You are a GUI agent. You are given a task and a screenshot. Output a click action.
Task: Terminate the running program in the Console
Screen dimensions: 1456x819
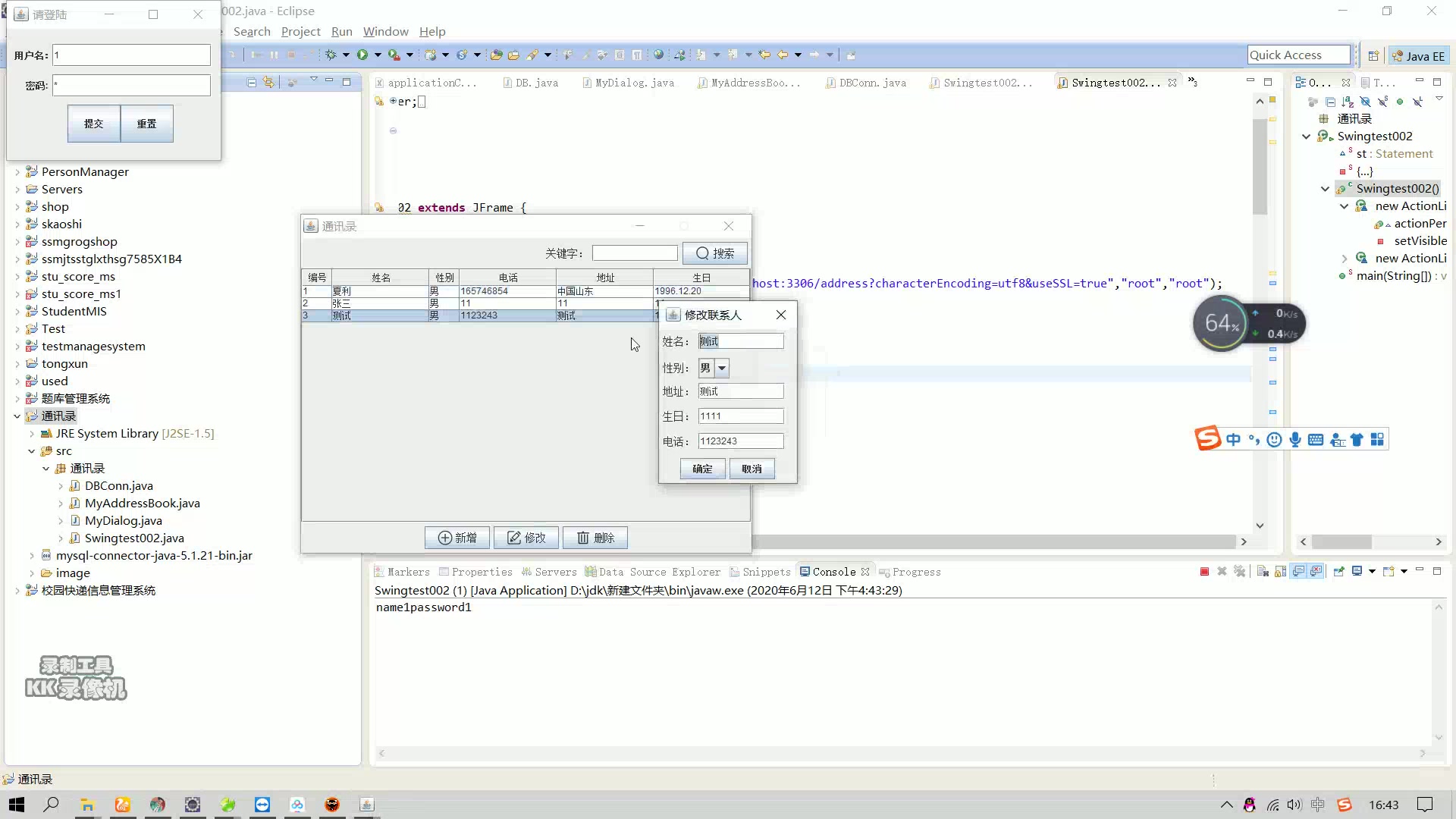point(1204,572)
